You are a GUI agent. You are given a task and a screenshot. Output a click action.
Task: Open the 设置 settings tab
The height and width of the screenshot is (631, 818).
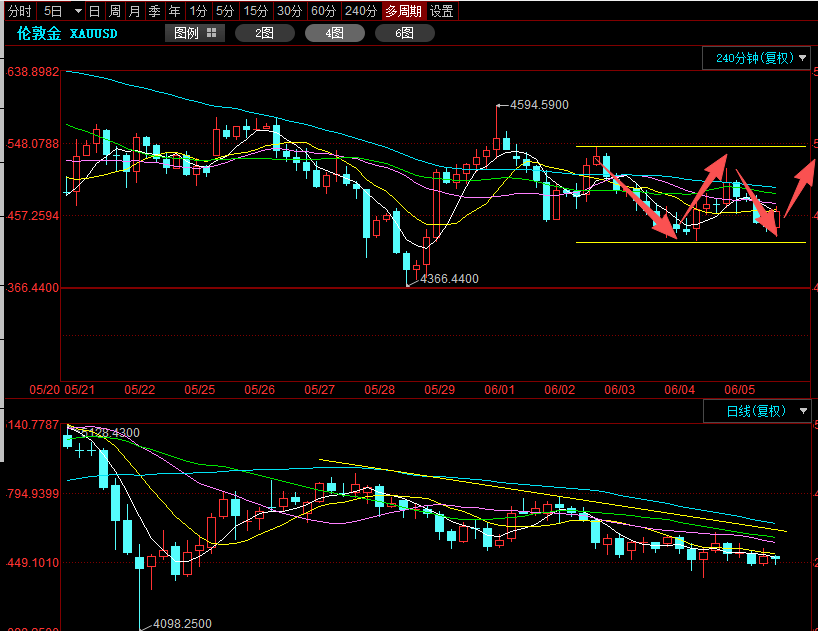pos(442,11)
